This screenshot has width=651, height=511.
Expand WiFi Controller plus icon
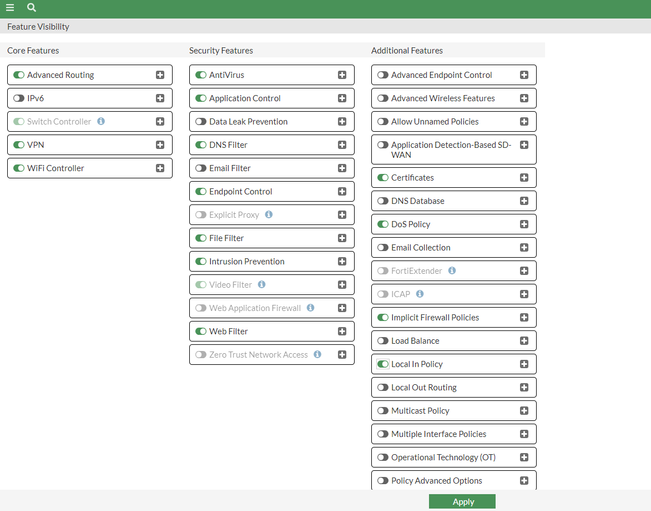click(x=160, y=168)
